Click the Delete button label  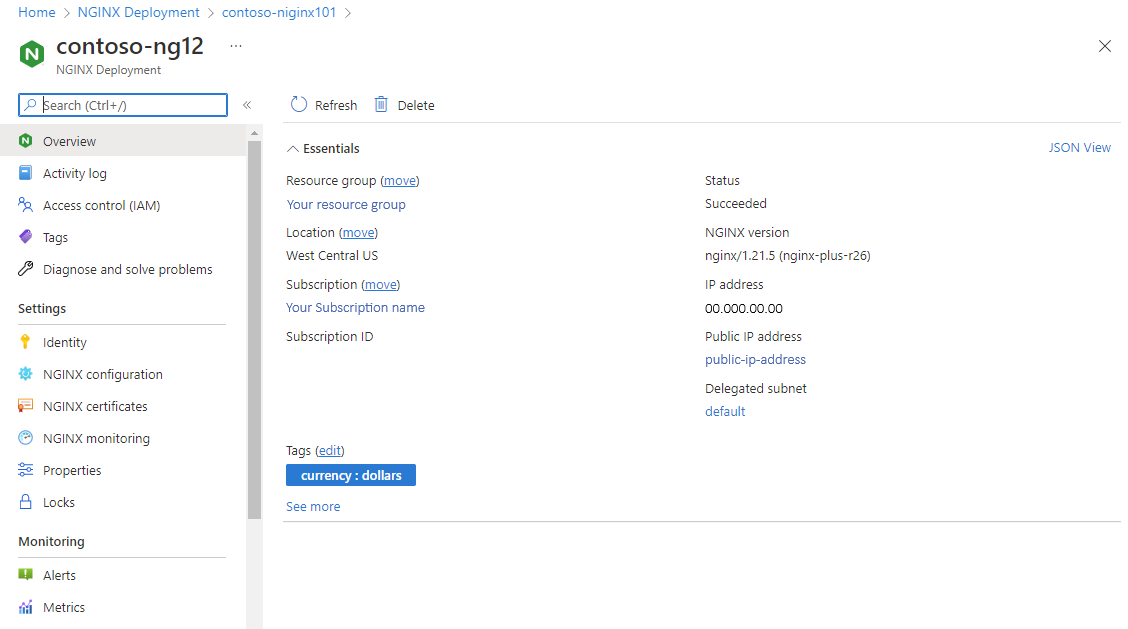tap(416, 105)
